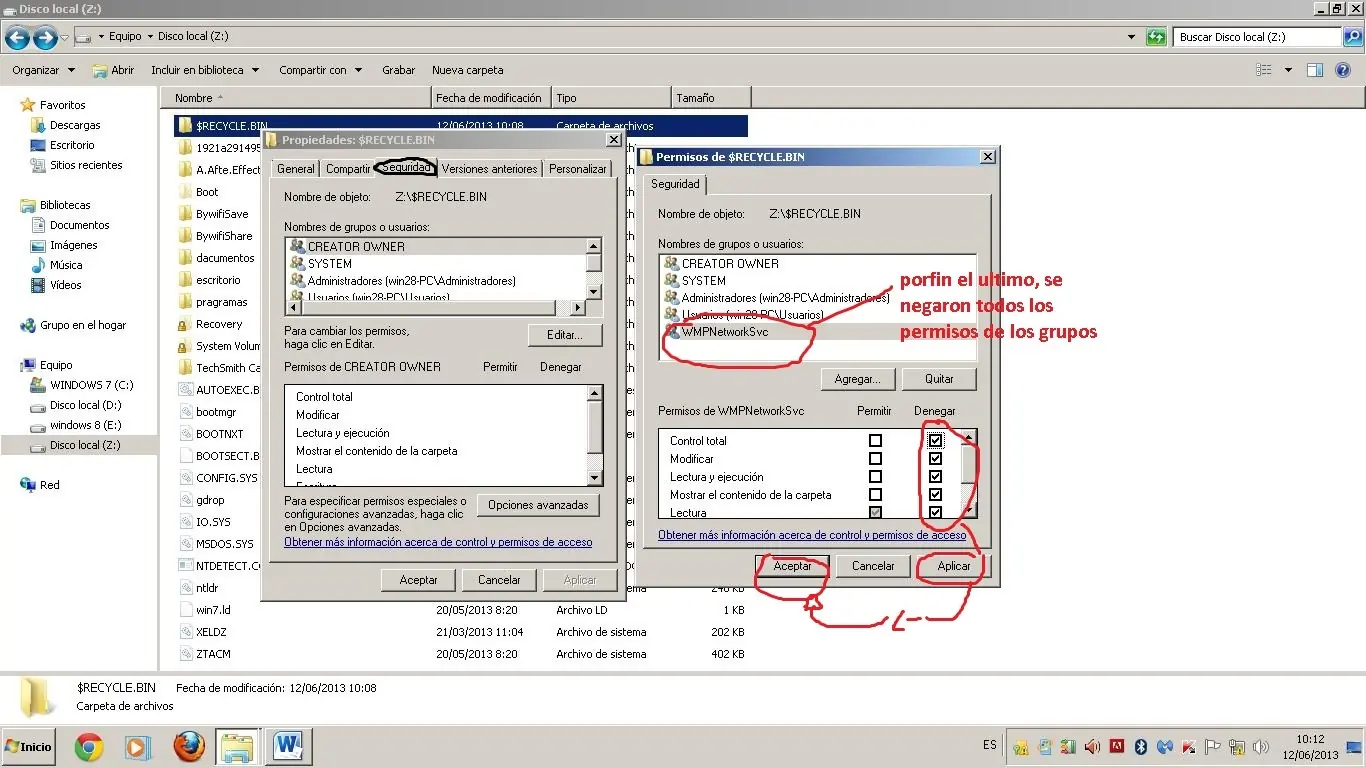Open the General tab in Propiedades
This screenshot has height=768, width=1366.
296,169
